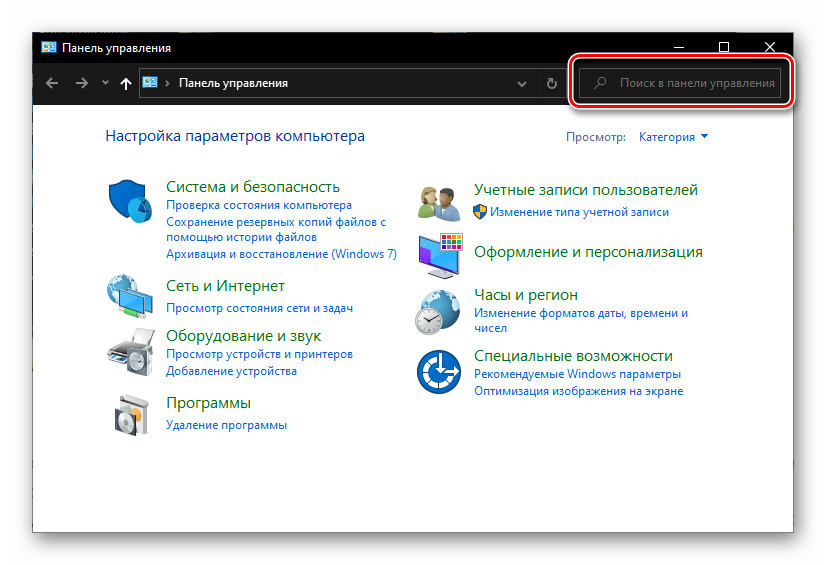The image size is (826, 565).
Task: Refresh the Control Panel view
Action: click(551, 84)
